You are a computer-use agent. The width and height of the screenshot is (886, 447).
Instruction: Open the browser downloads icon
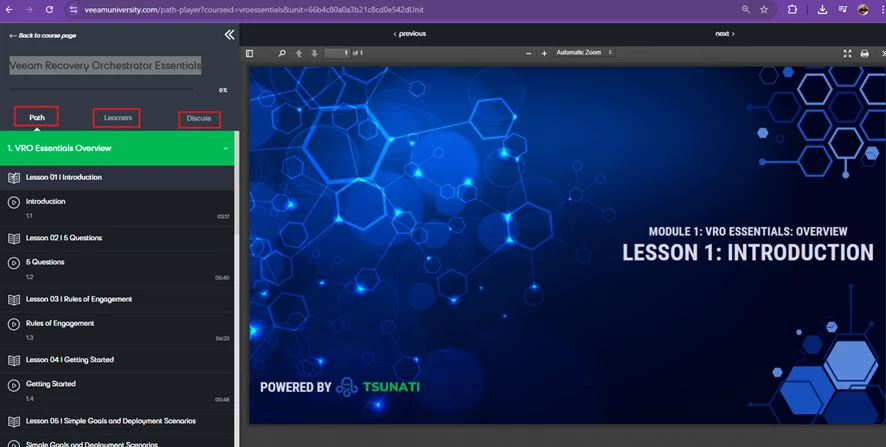[x=823, y=10]
